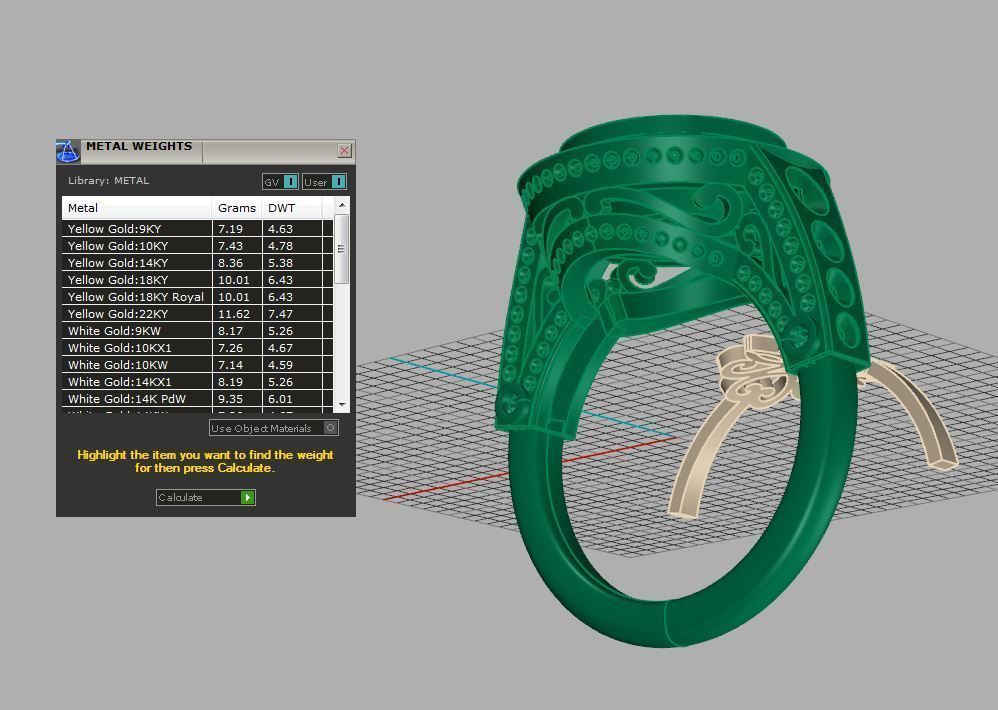Click the Calculate button
998x710 pixels.
(x=206, y=498)
